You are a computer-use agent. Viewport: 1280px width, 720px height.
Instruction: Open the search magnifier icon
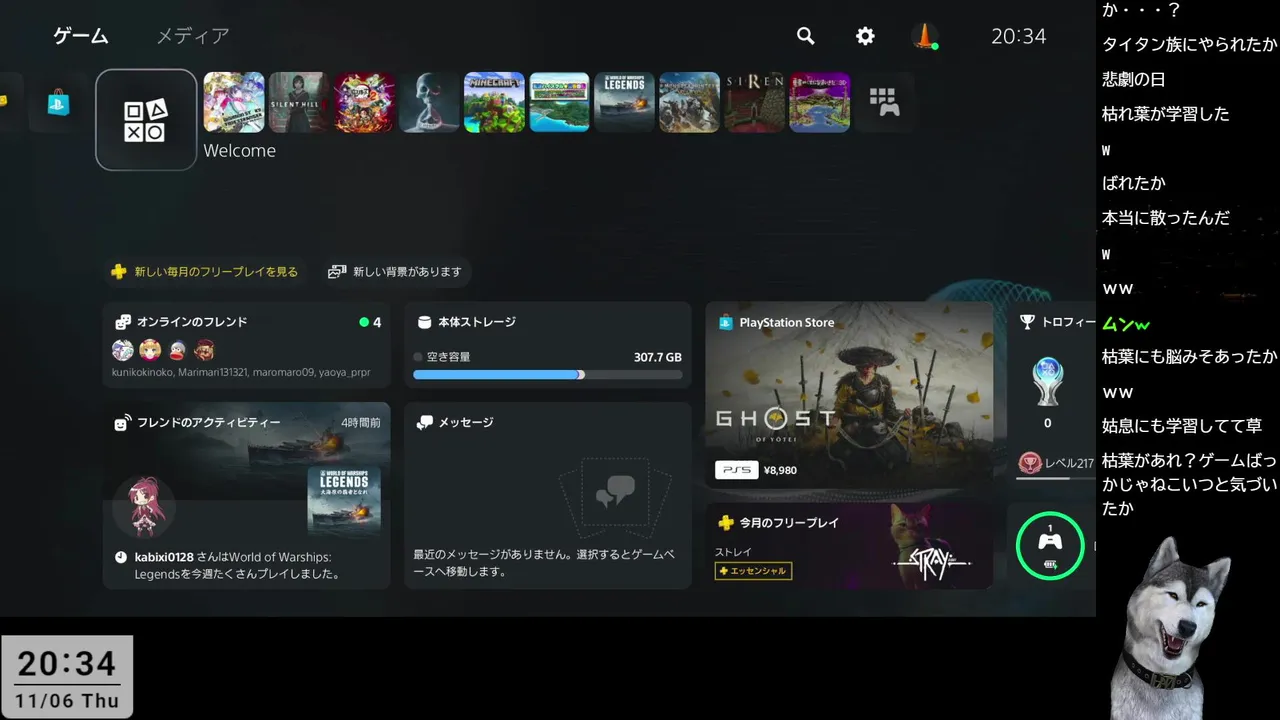pos(806,36)
